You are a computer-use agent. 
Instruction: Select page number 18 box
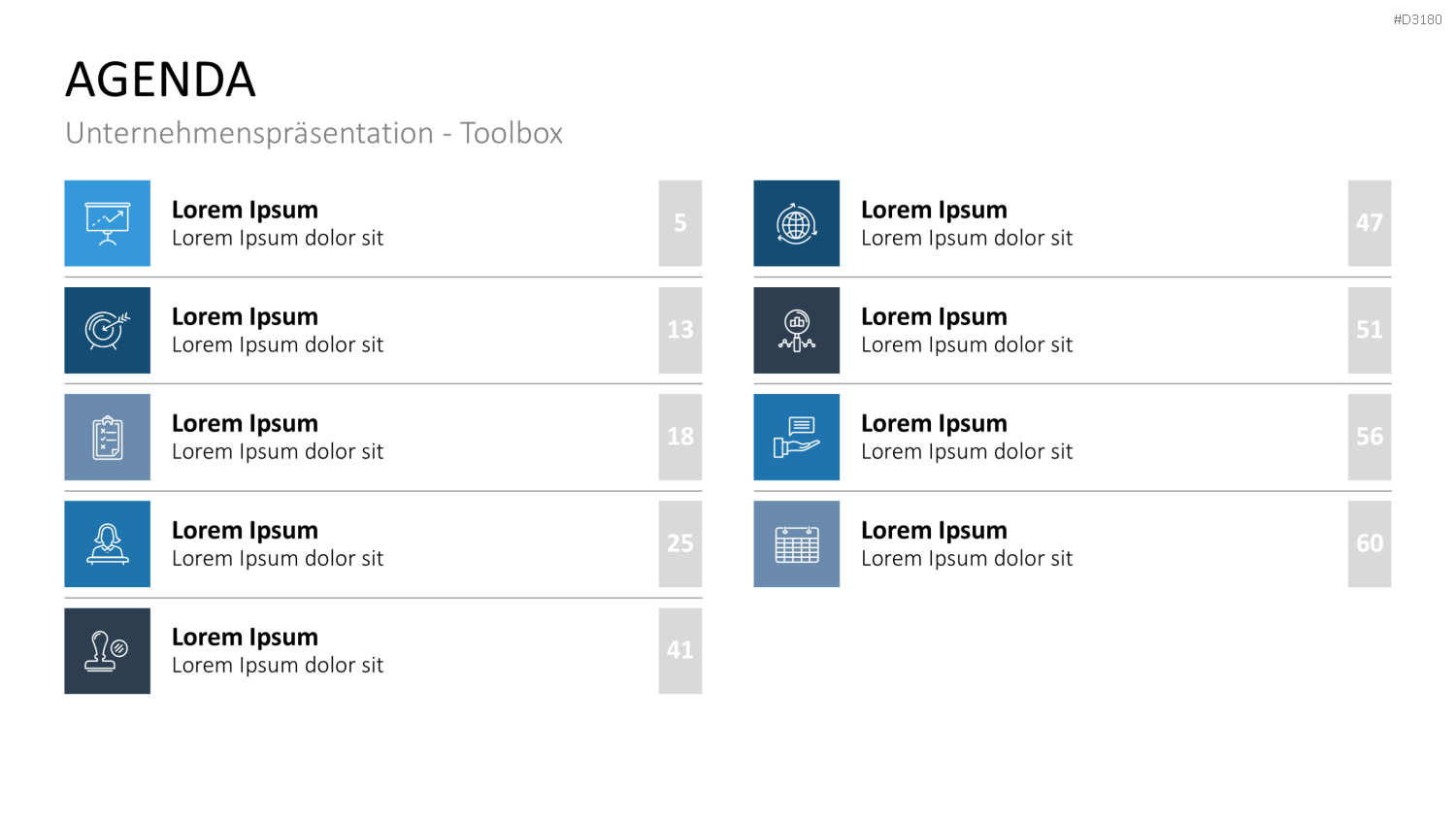pos(680,437)
